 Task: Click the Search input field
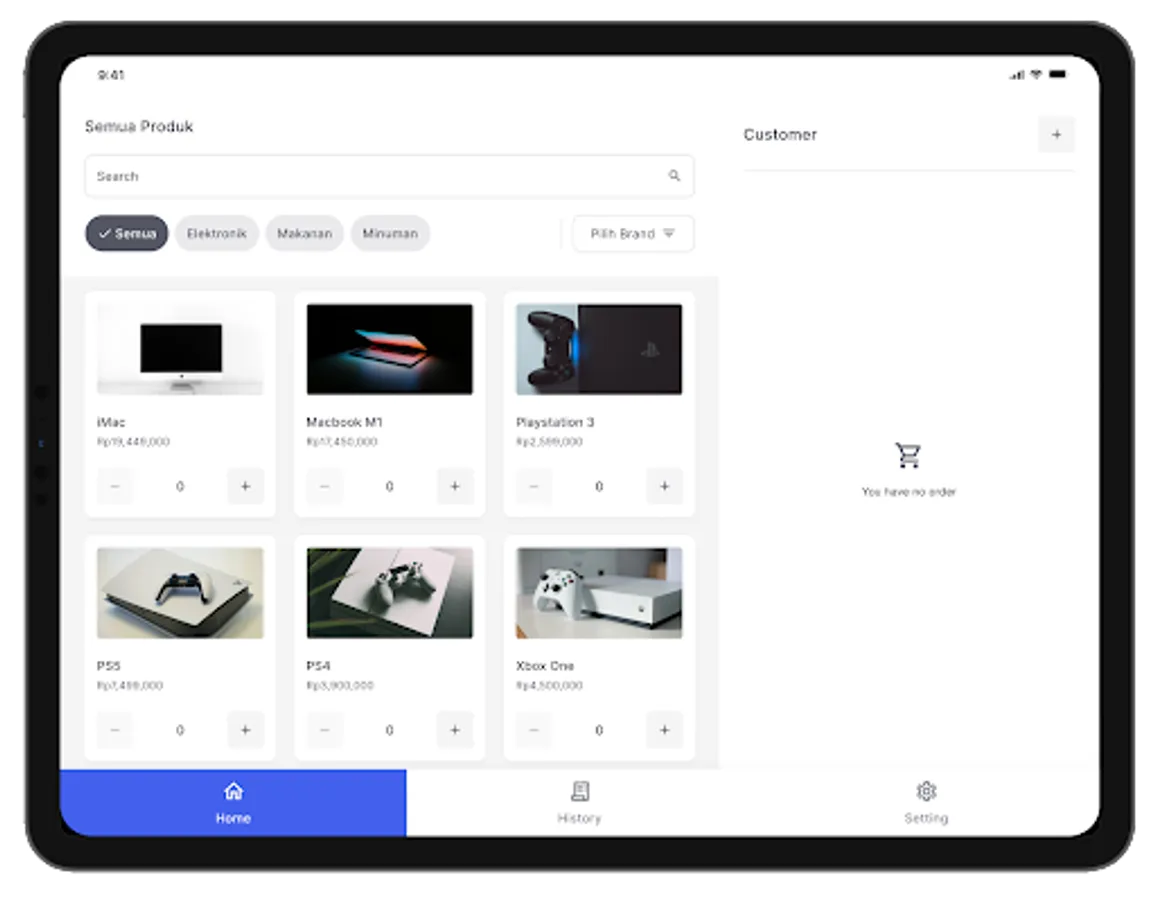(x=389, y=176)
